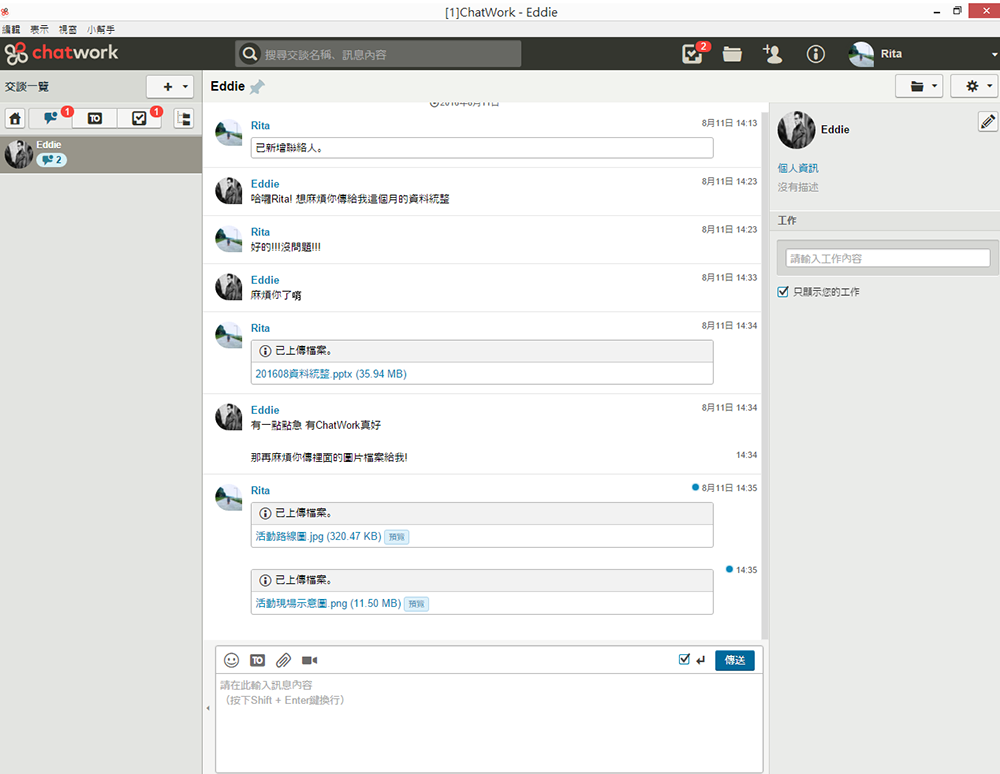Open the 小幫手 menu
This screenshot has height=774, width=1000.
101,29
